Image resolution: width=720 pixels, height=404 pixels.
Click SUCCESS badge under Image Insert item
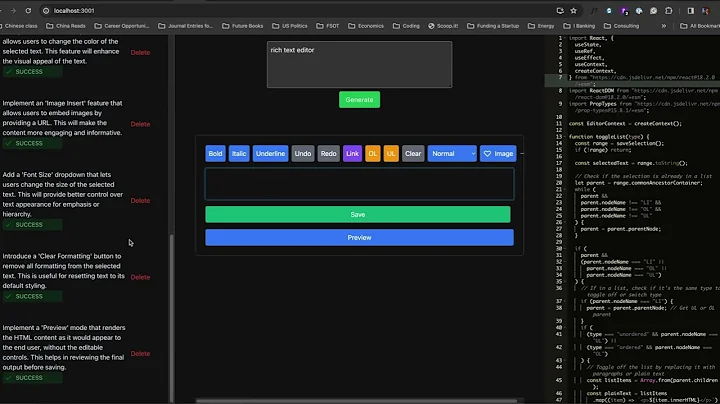click(32, 143)
